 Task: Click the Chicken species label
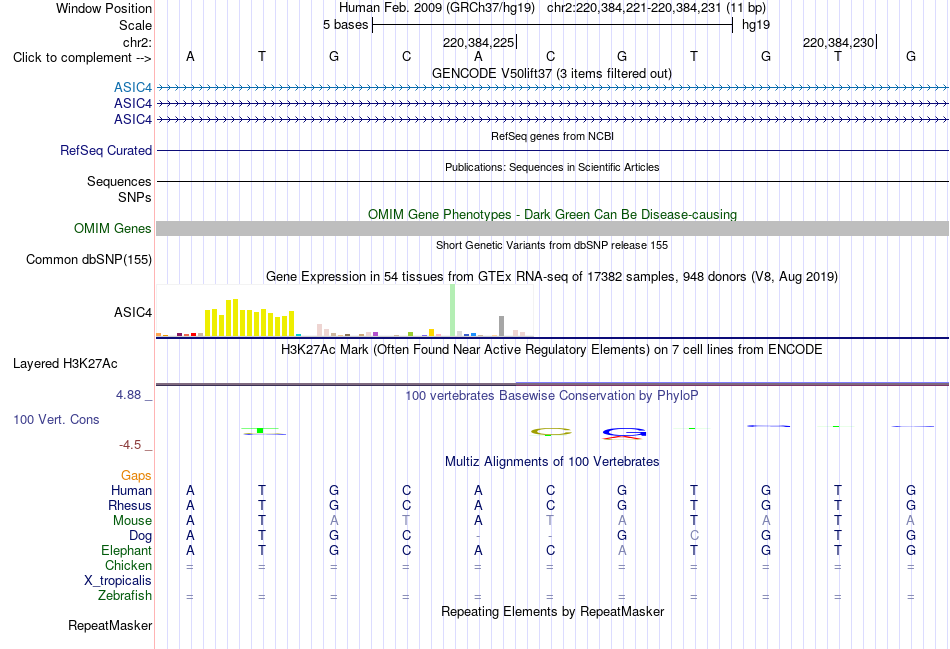pyautogui.click(x=128, y=565)
